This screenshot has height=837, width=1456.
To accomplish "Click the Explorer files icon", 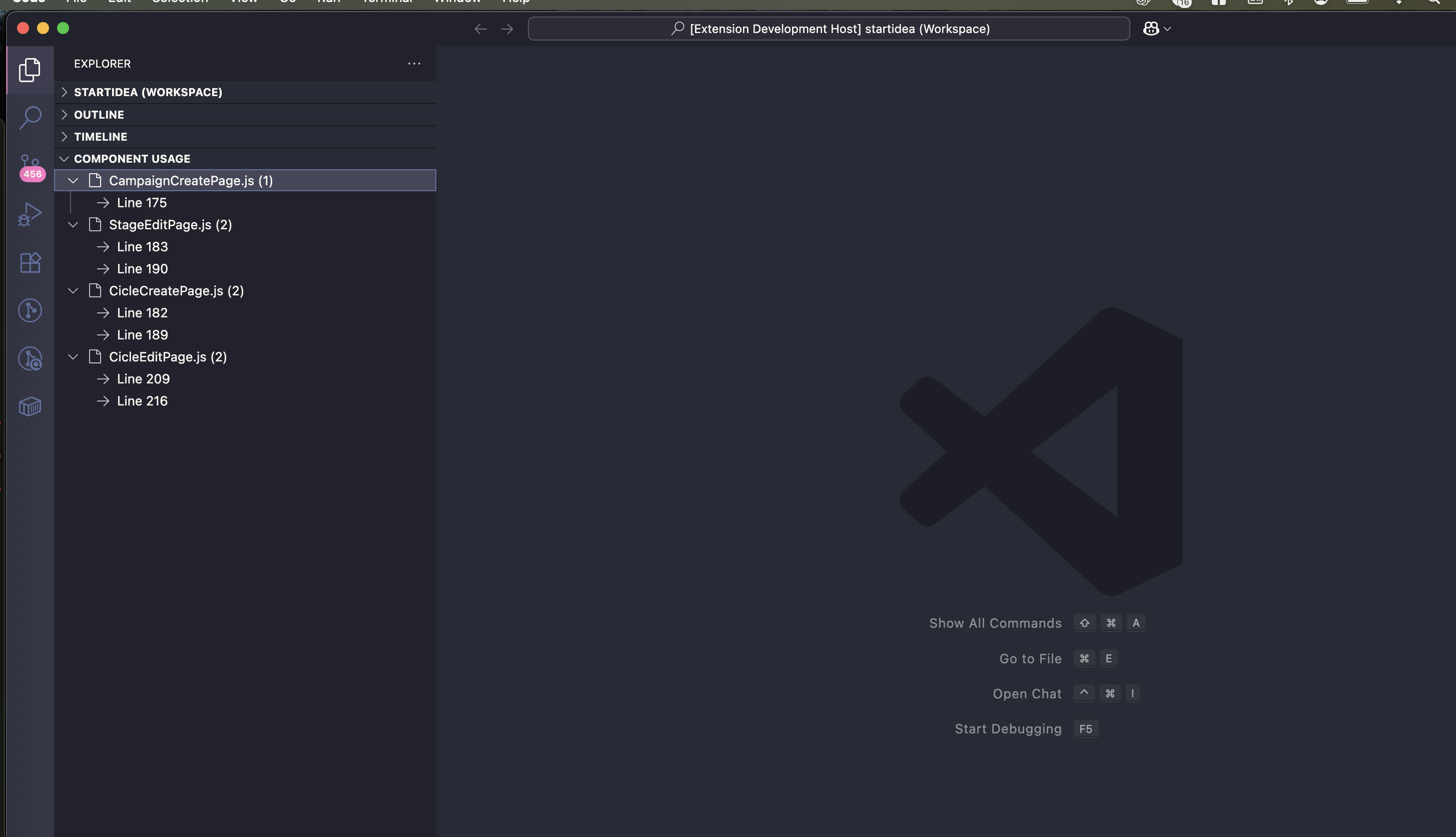I will pos(30,70).
